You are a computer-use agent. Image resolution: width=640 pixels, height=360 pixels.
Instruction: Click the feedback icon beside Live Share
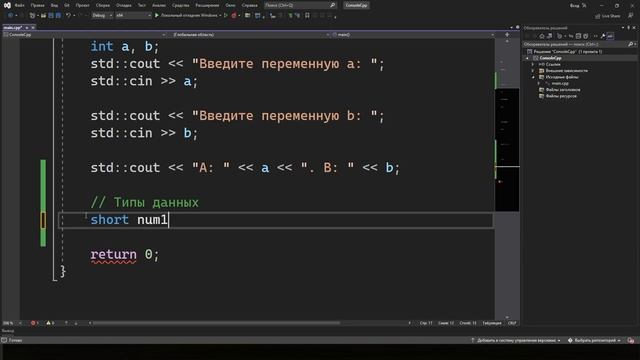[631, 16]
